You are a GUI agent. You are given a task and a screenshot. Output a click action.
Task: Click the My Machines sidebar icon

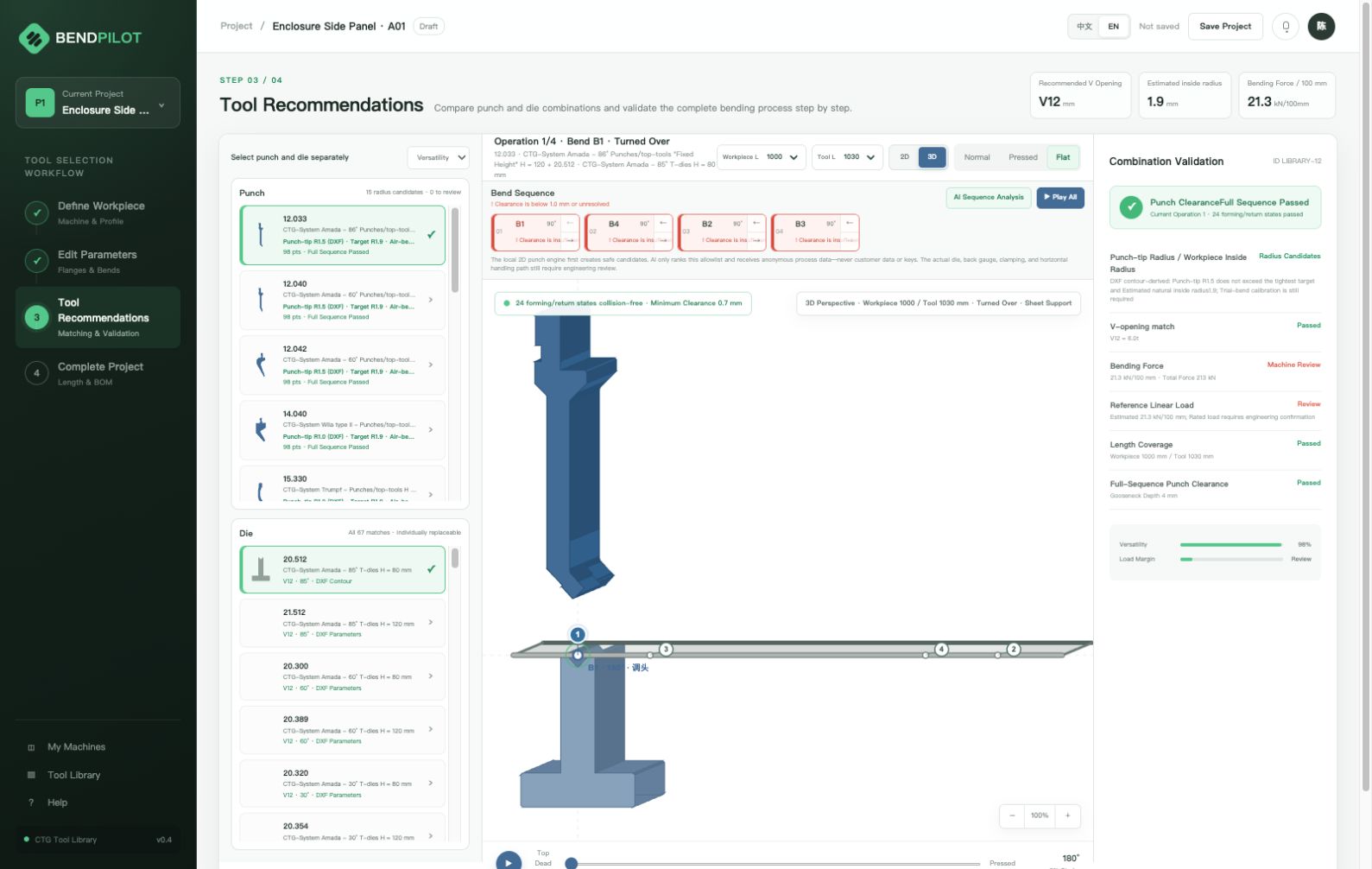(31, 747)
